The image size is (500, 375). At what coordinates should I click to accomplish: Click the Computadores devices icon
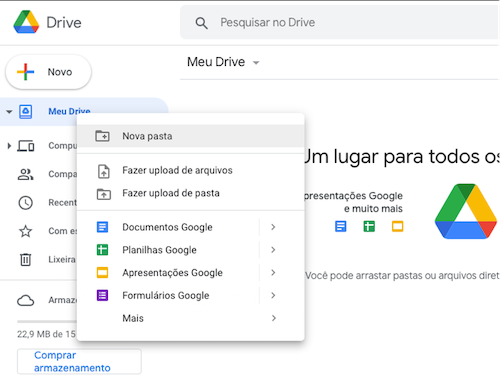point(26,146)
